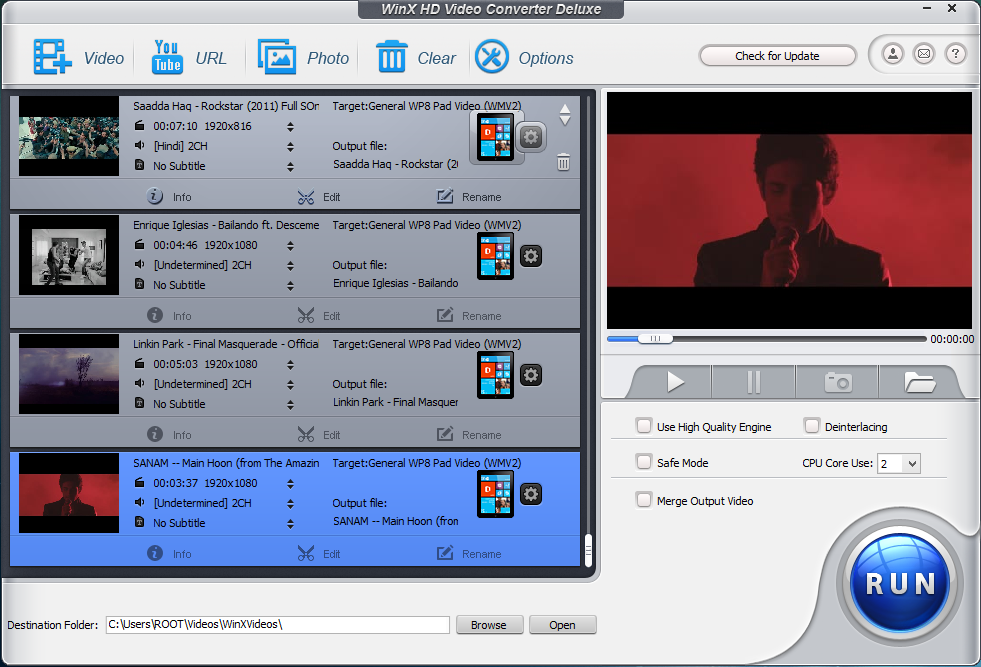Open output settings gear for SANAM

coord(531,494)
